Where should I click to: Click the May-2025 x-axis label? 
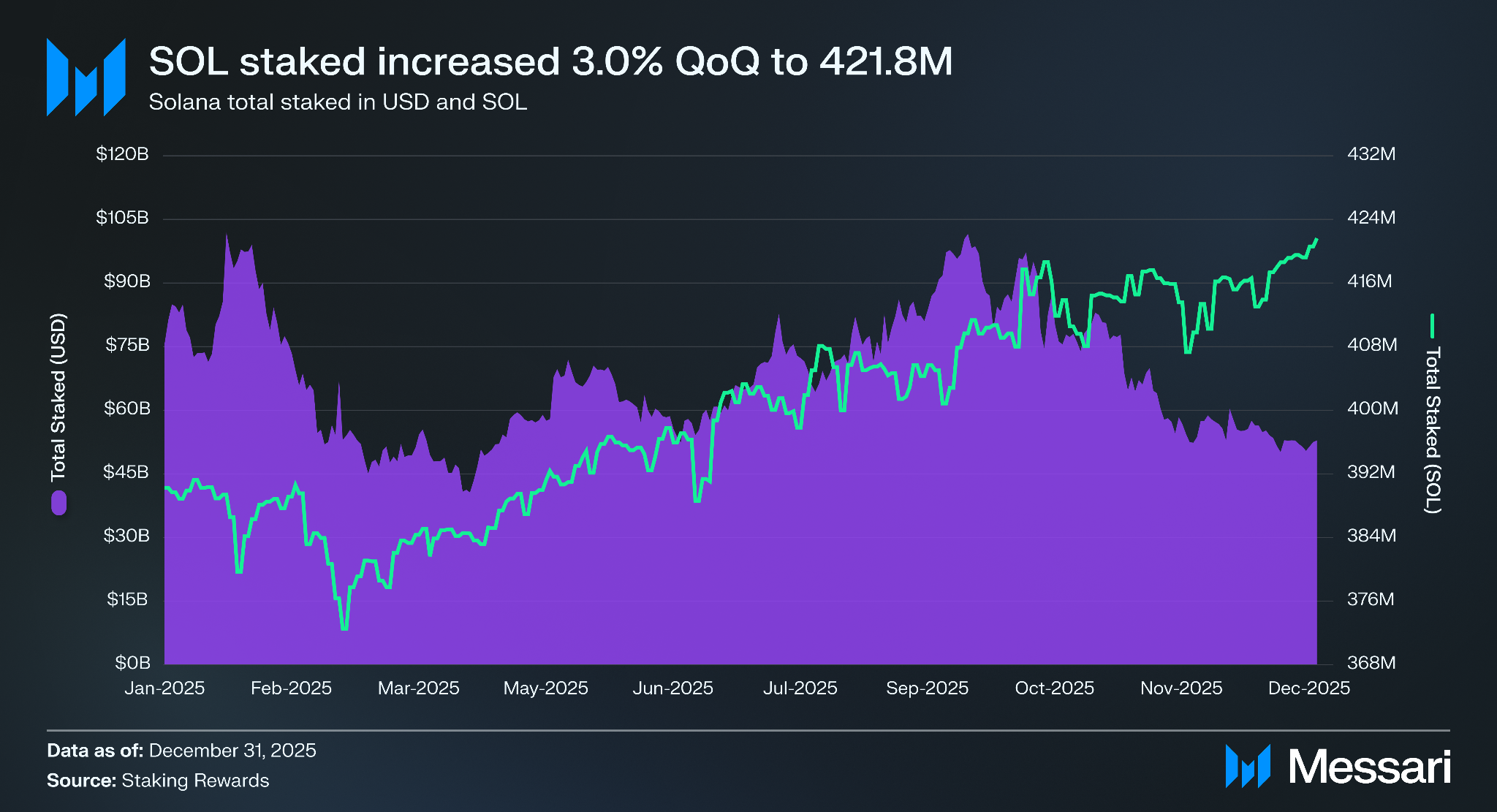(545, 688)
